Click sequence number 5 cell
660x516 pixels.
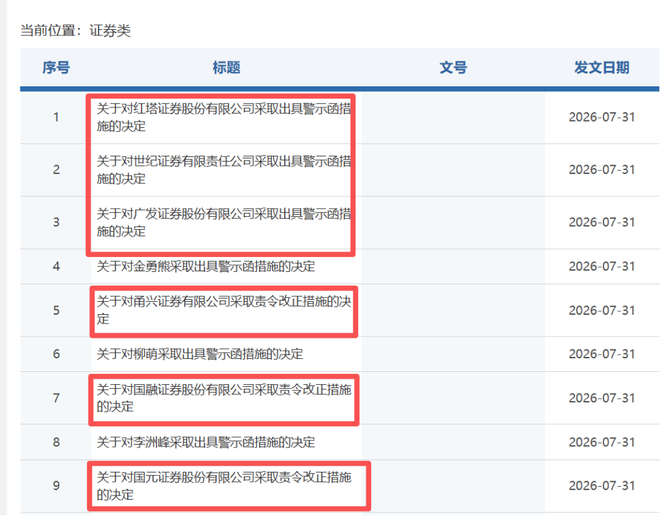pyautogui.click(x=56, y=311)
